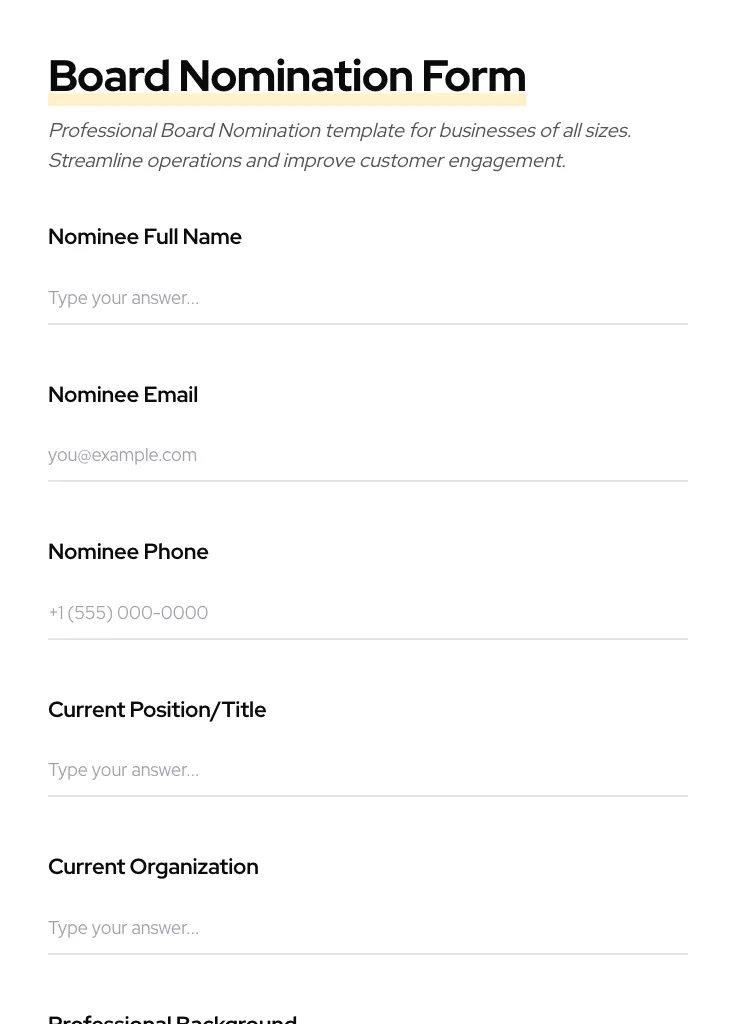Click the "Streamline operations" description sentence

pyautogui.click(x=306, y=161)
